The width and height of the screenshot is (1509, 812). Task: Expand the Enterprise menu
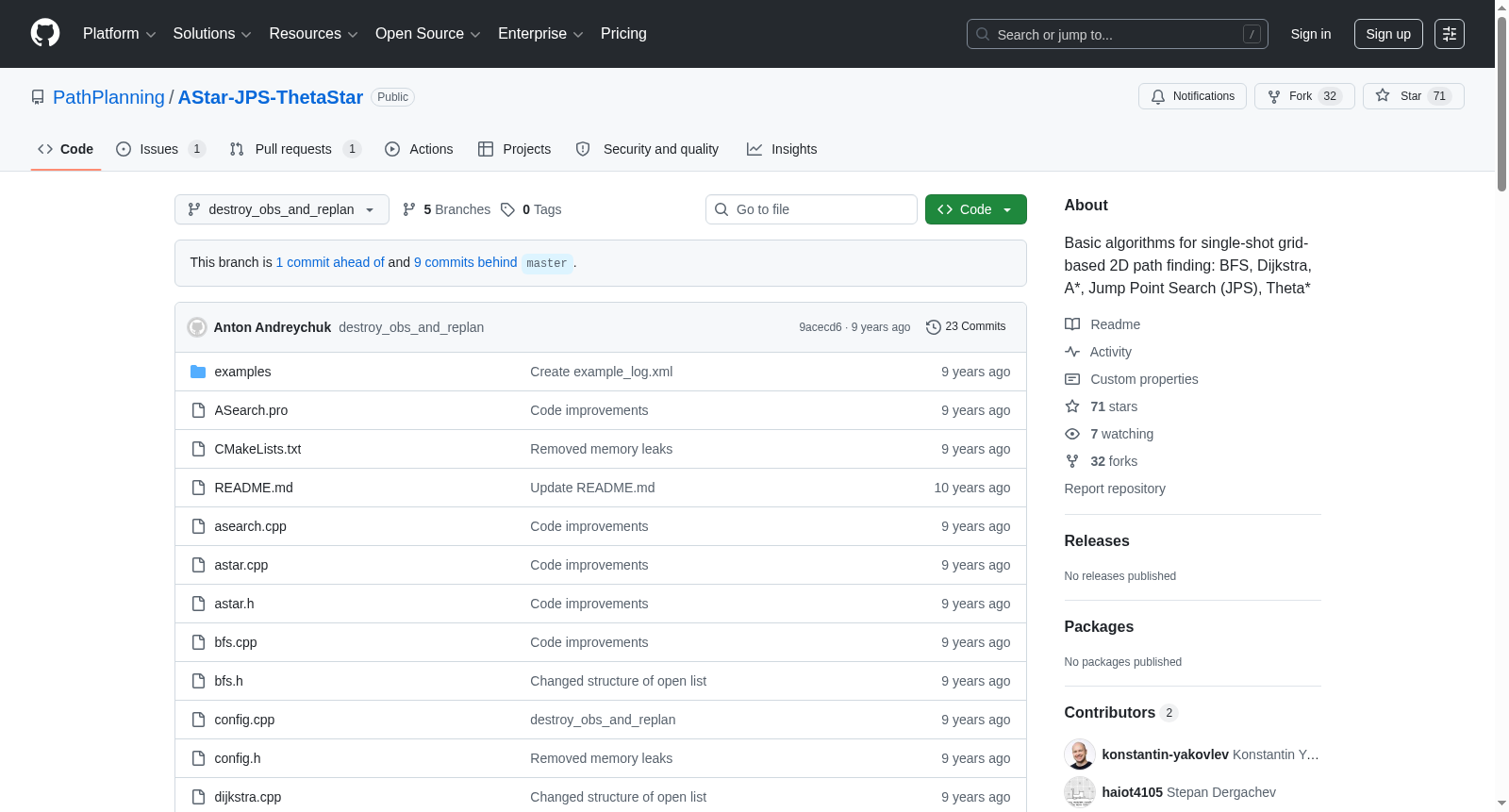click(540, 34)
